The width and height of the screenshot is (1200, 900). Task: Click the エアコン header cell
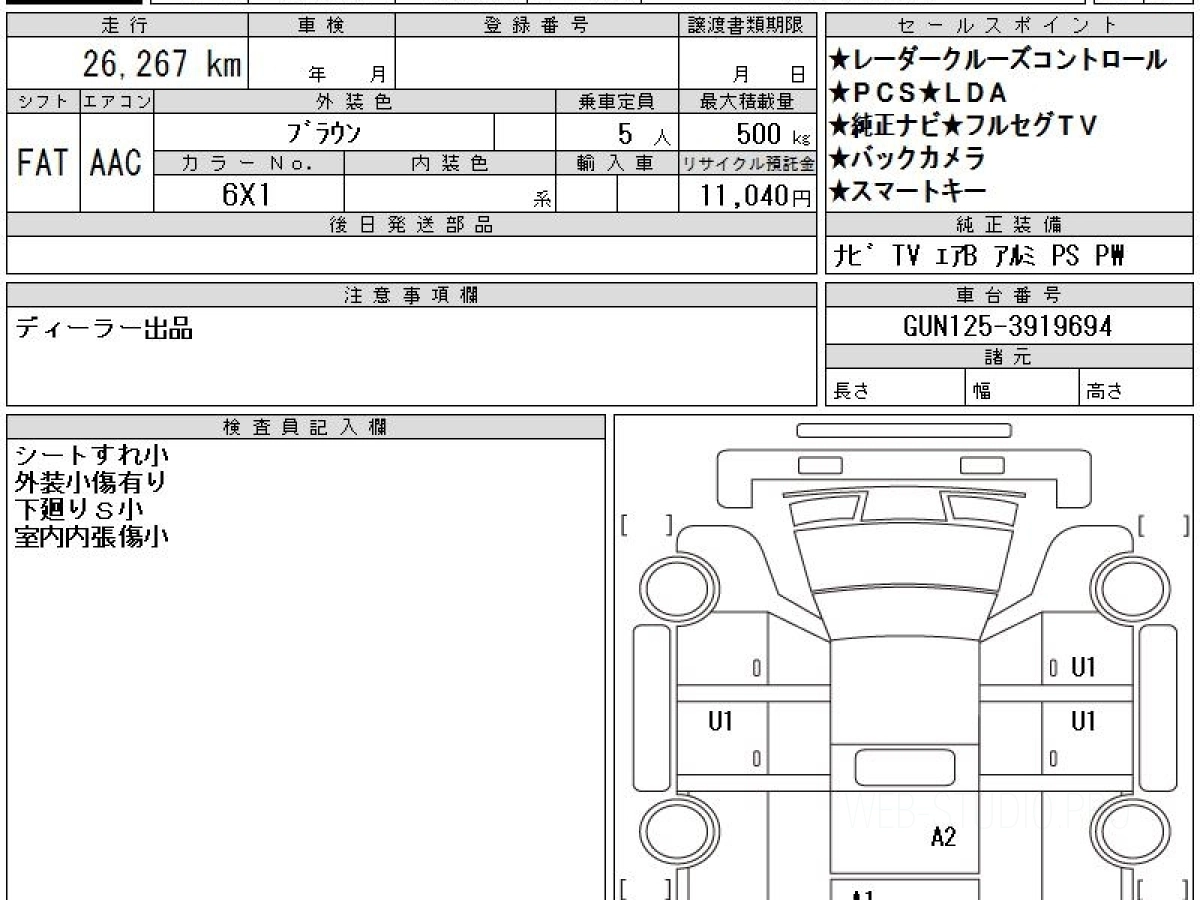117,101
